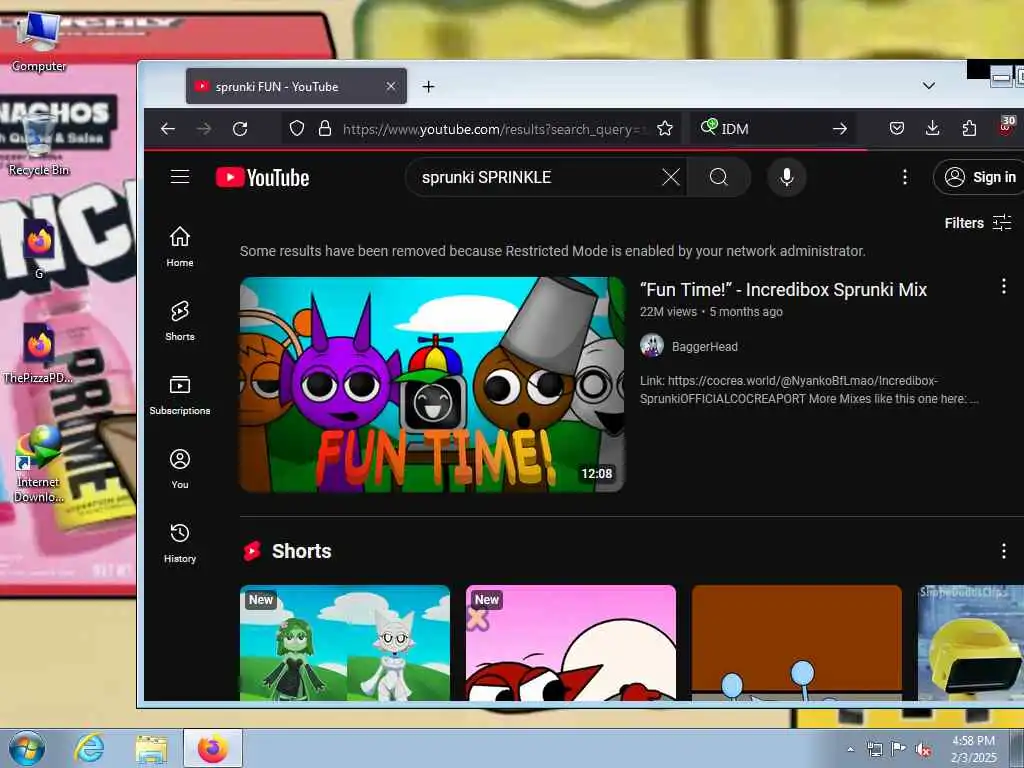Screen dimensions: 1024x768
Task: Open Windows Explorer from taskbar
Action: coord(151,749)
